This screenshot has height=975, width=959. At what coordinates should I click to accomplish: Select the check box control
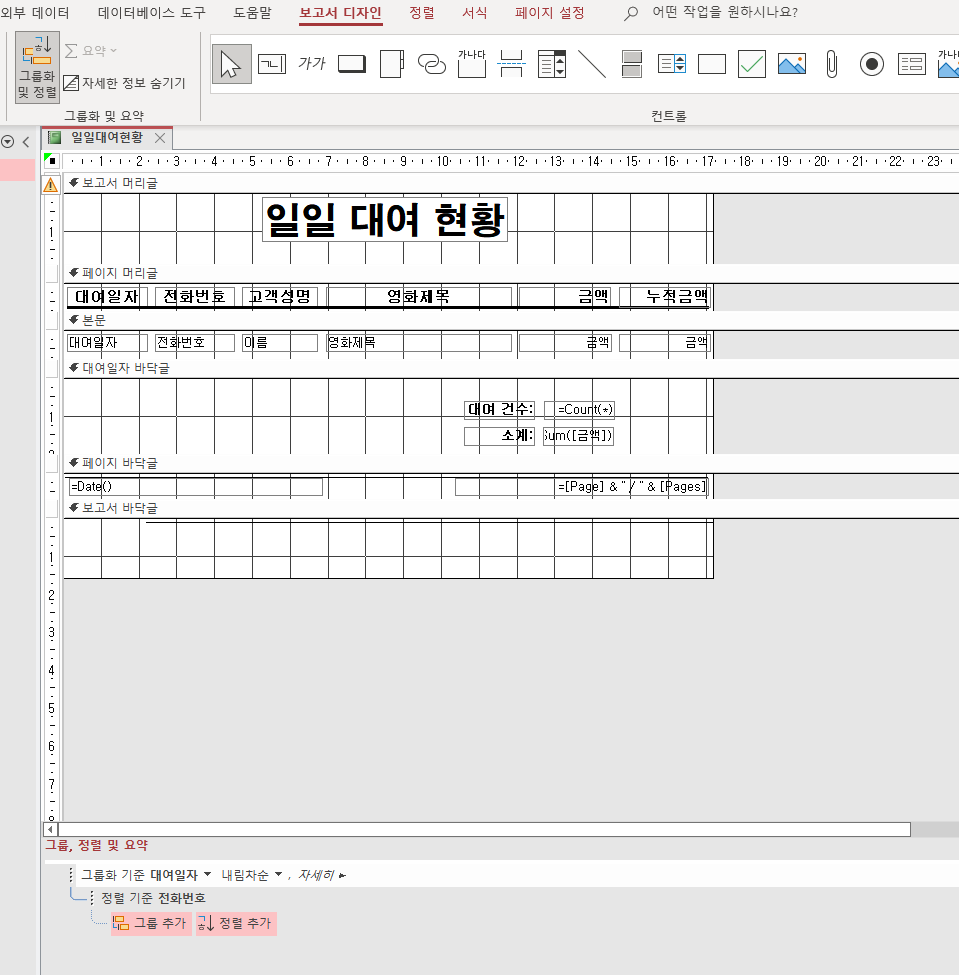click(x=751, y=64)
